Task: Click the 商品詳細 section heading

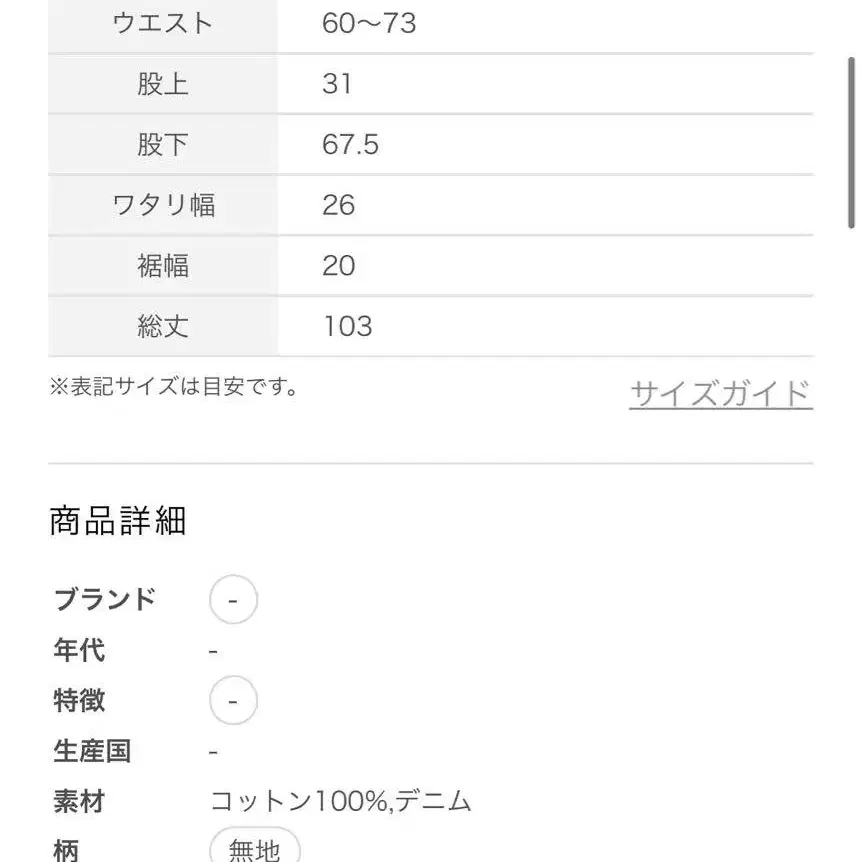Action: pyautogui.click(x=118, y=521)
